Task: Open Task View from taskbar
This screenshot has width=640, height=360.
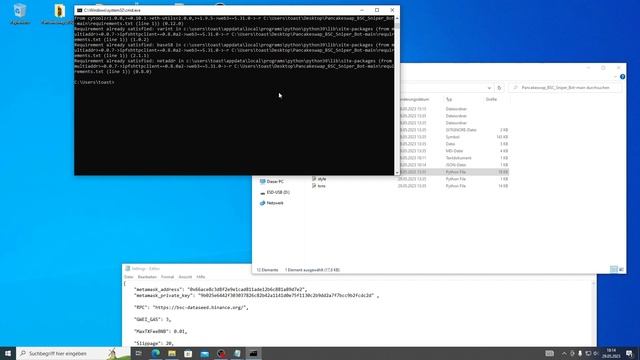Action: (x=139, y=353)
